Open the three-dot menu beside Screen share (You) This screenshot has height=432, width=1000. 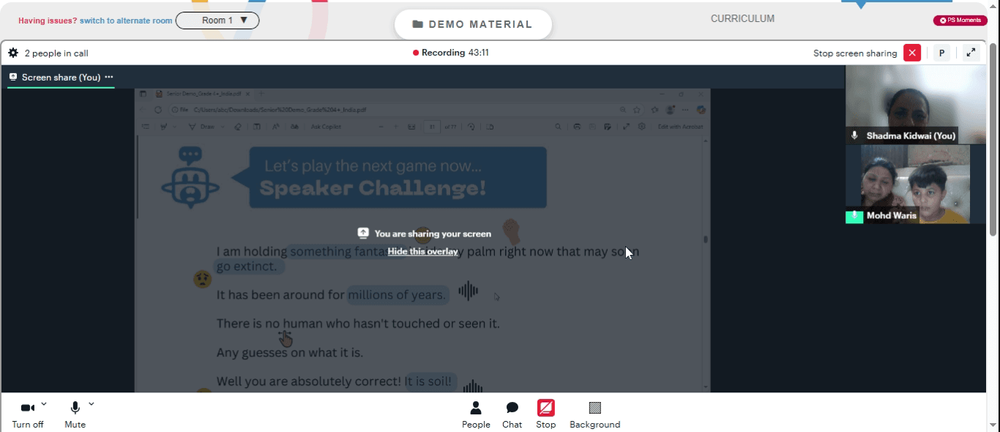(109, 77)
